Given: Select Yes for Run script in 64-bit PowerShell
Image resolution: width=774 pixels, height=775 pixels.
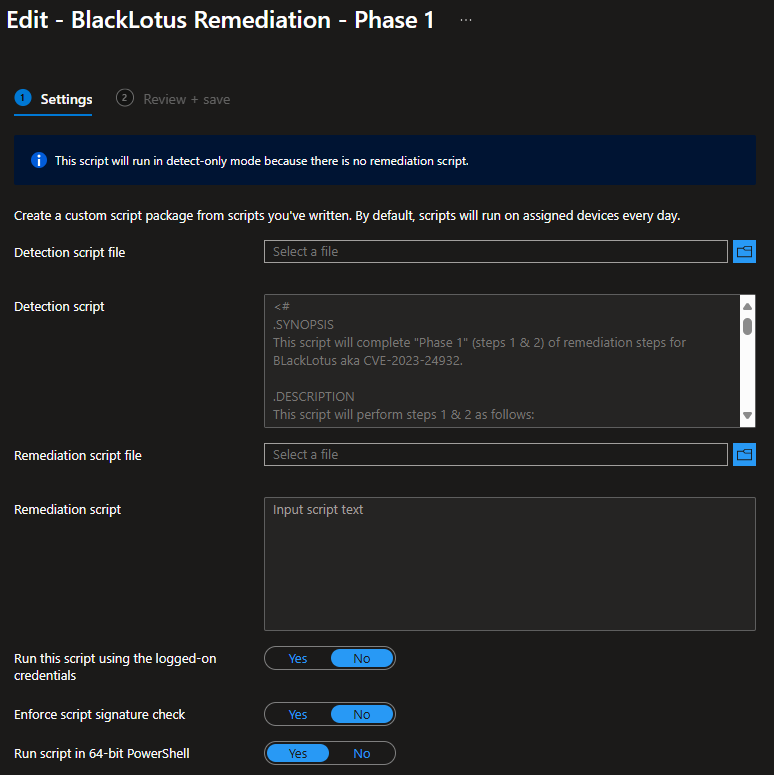Looking at the screenshot, I should coord(298,753).
